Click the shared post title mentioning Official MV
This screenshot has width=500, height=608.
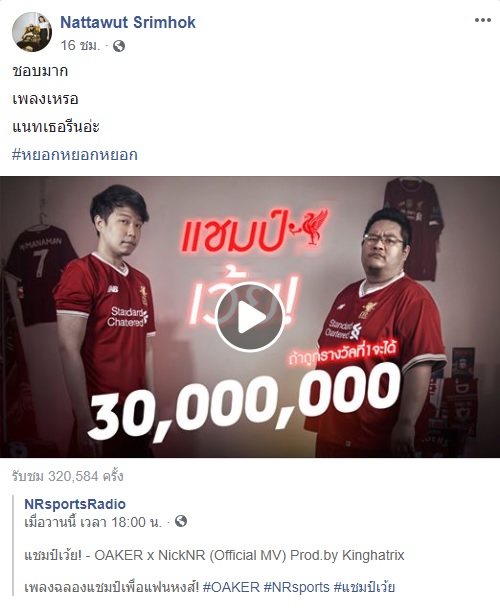point(214,555)
